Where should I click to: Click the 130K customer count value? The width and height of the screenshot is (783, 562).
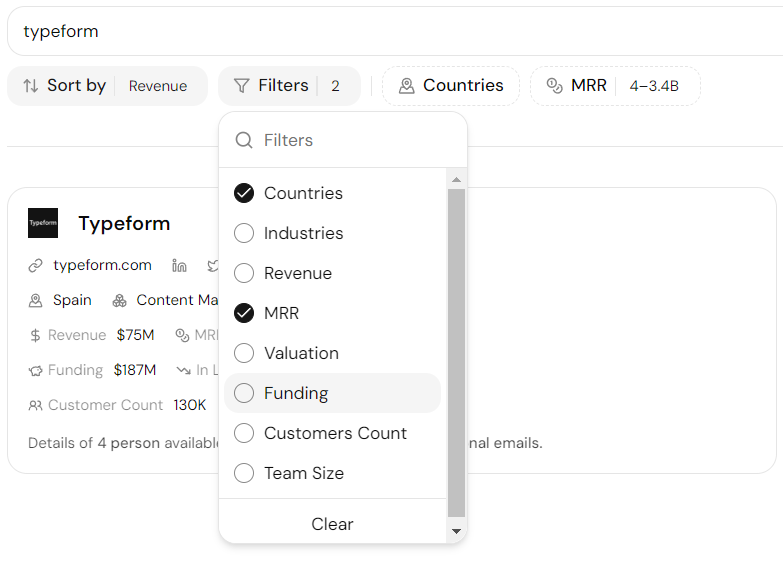click(x=190, y=405)
